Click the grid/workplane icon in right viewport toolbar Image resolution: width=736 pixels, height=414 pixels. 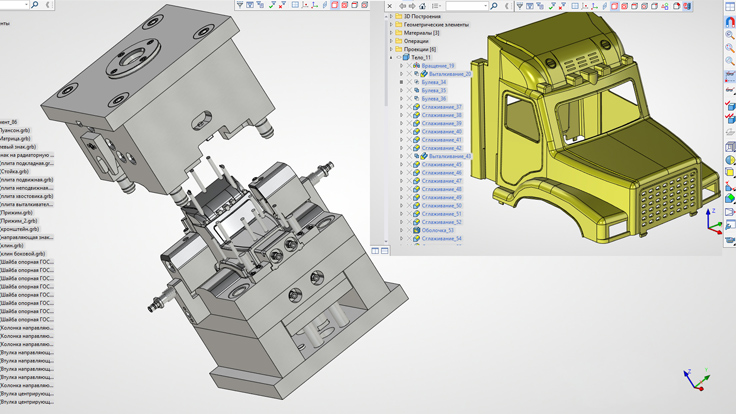[575, 6]
